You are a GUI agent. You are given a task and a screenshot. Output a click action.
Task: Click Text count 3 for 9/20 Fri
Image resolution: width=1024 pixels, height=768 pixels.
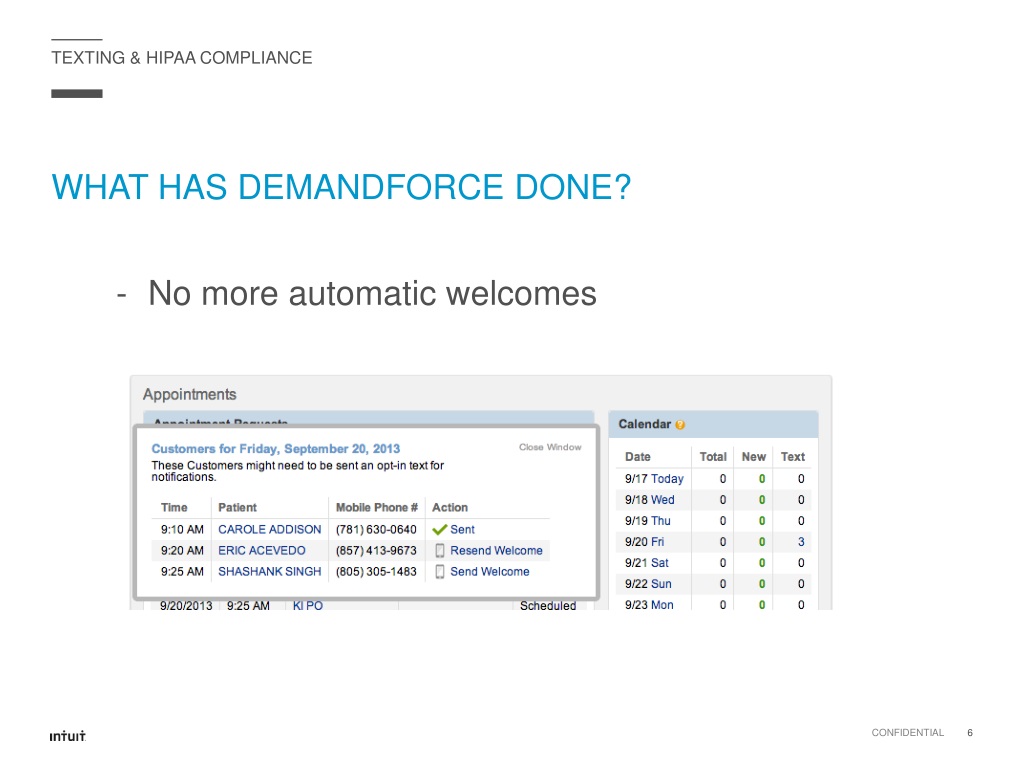click(x=801, y=541)
